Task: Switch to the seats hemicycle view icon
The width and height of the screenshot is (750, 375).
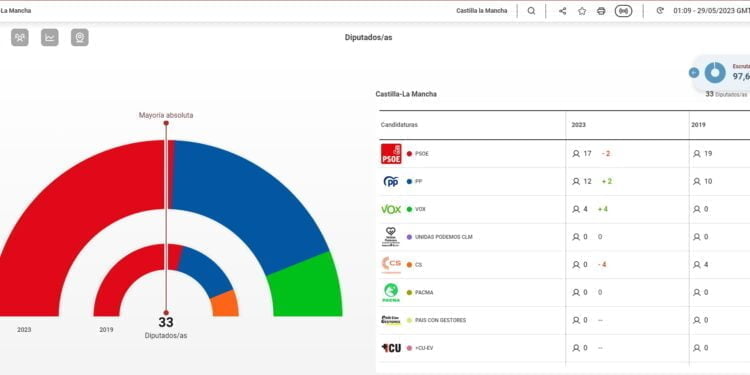Action: tap(20, 37)
